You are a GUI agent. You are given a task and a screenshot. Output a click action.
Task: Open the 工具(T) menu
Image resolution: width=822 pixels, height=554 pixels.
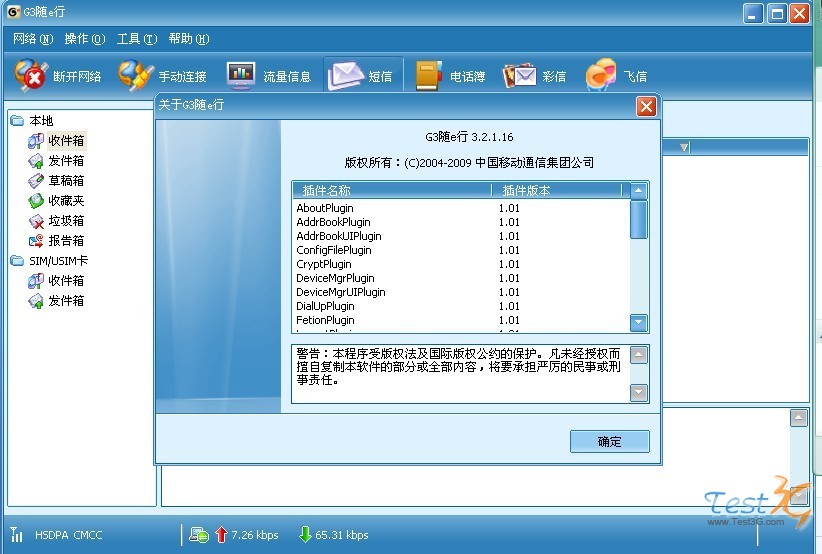pyautogui.click(x=137, y=39)
